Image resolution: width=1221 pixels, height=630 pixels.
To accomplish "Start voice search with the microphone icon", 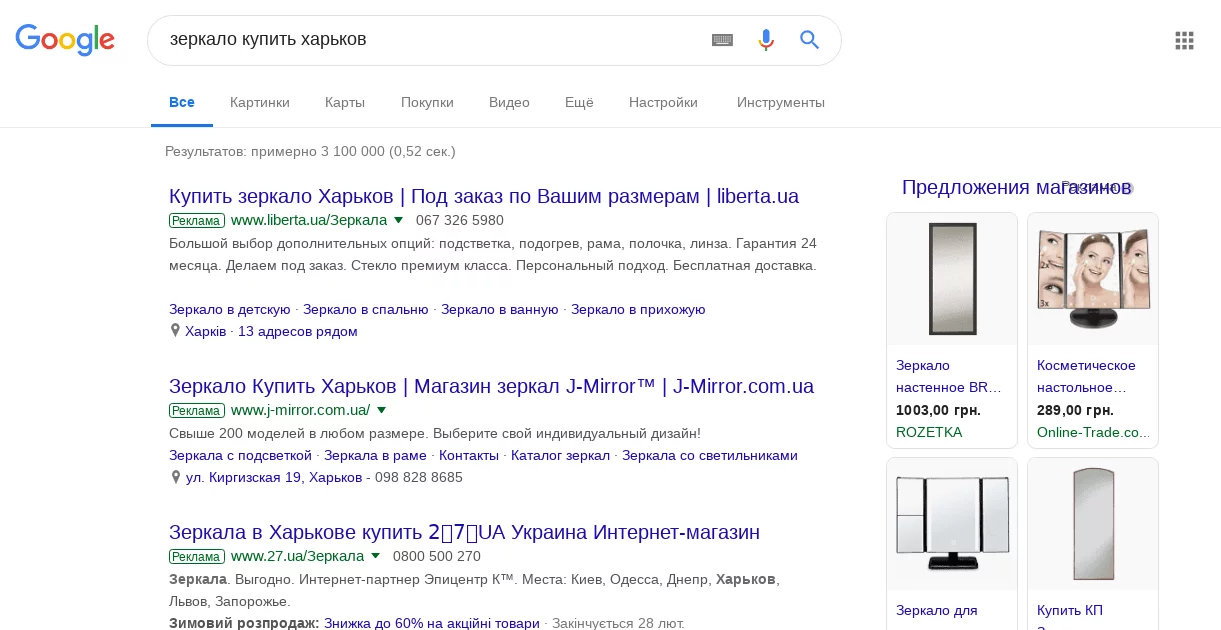I will (766, 40).
